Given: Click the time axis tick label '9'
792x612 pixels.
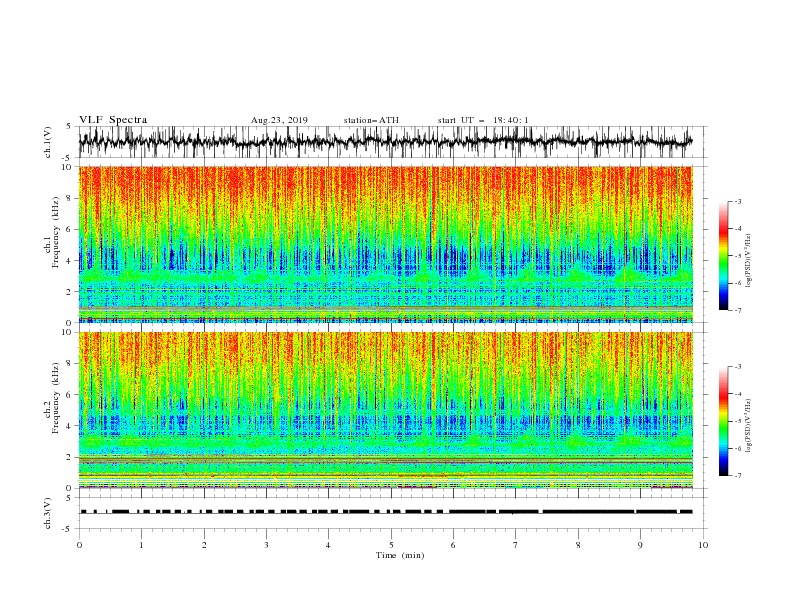Looking at the screenshot, I should [x=640, y=545].
